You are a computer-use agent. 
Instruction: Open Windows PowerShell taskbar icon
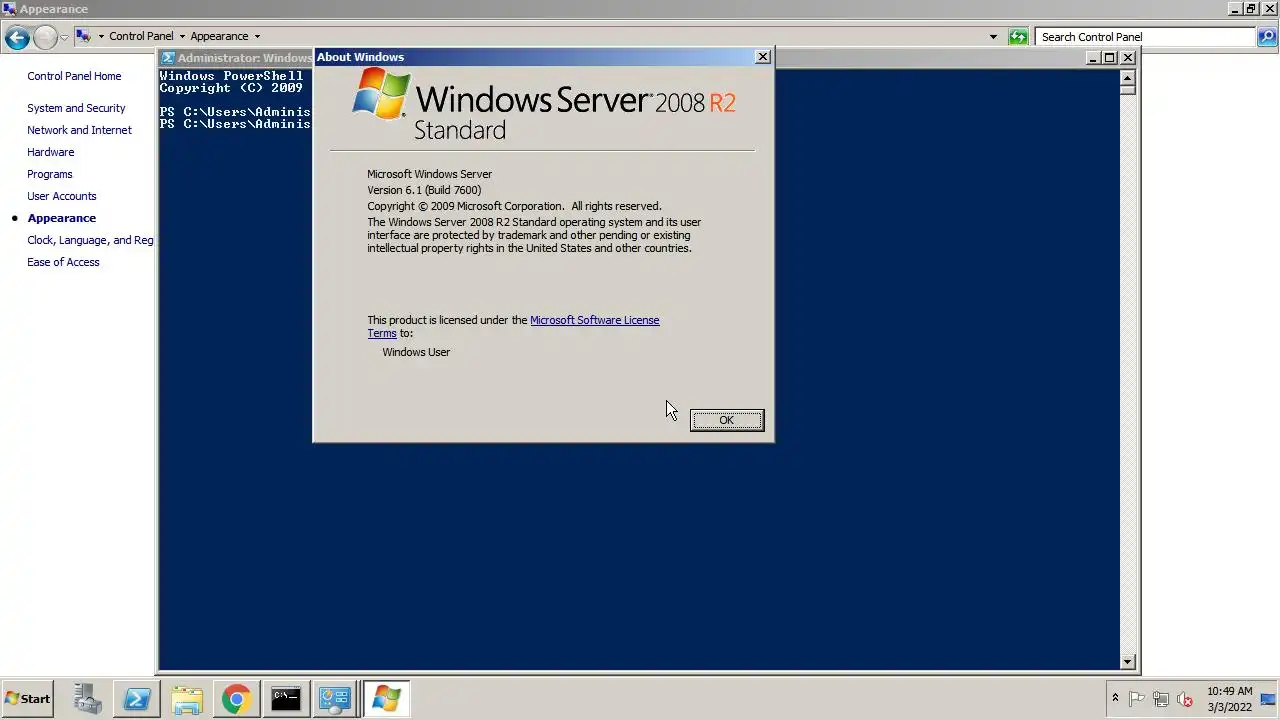pyautogui.click(x=137, y=699)
